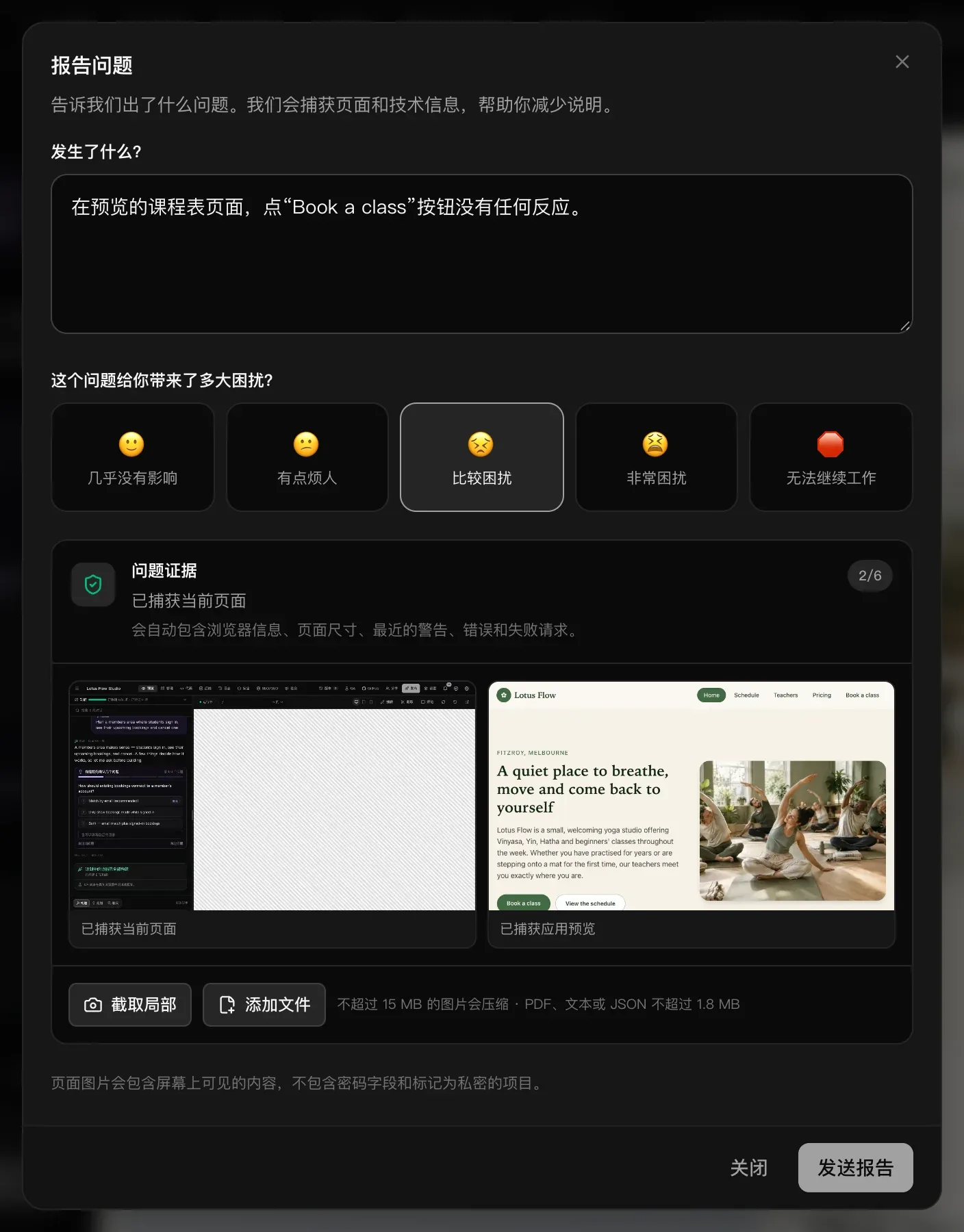Click the 报告问题 dialog title
The image size is (964, 1232).
pyautogui.click(x=92, y=66)
